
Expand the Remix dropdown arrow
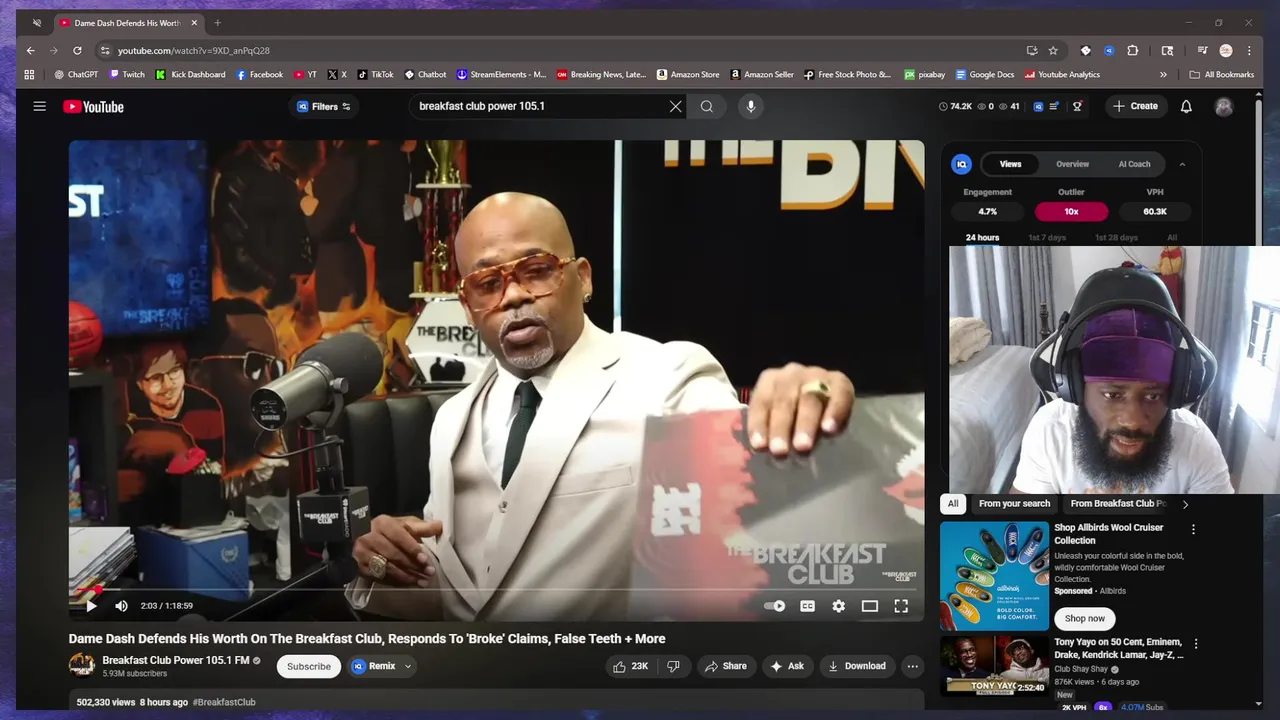tap(408, 666)
